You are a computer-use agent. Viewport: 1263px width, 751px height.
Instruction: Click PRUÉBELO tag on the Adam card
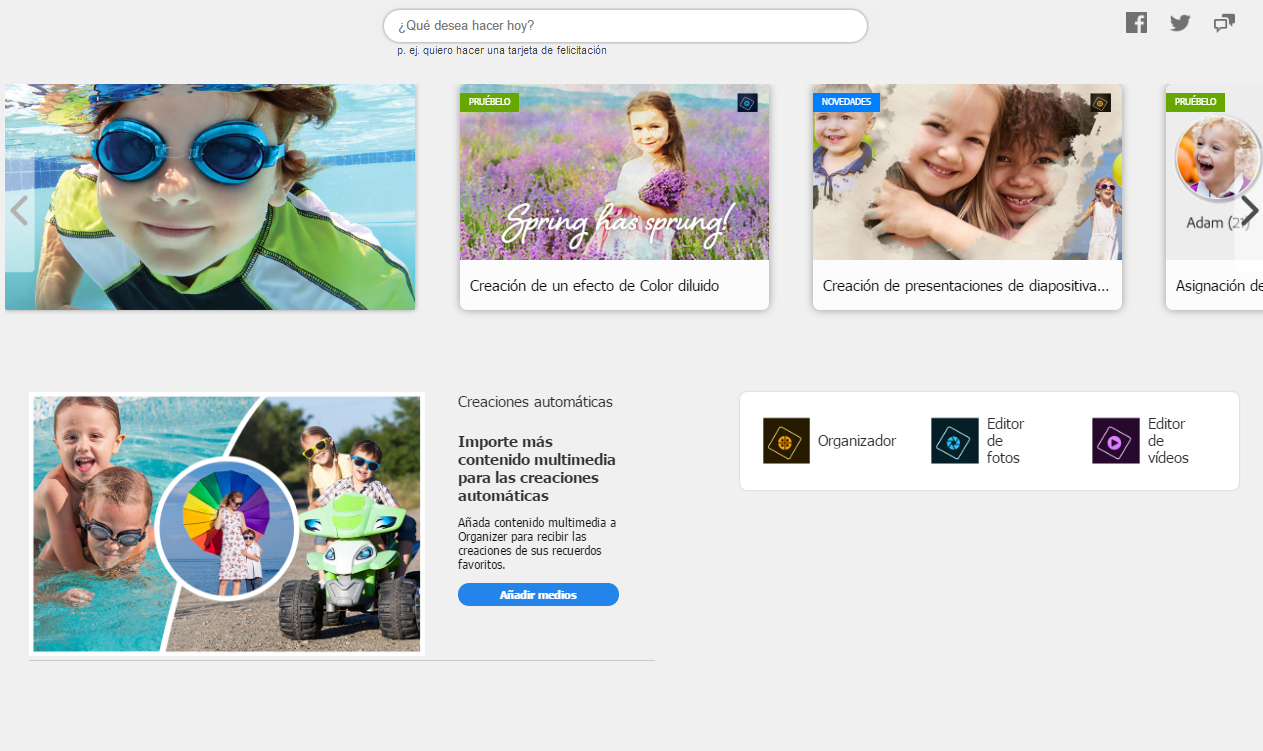[1195, 102]
